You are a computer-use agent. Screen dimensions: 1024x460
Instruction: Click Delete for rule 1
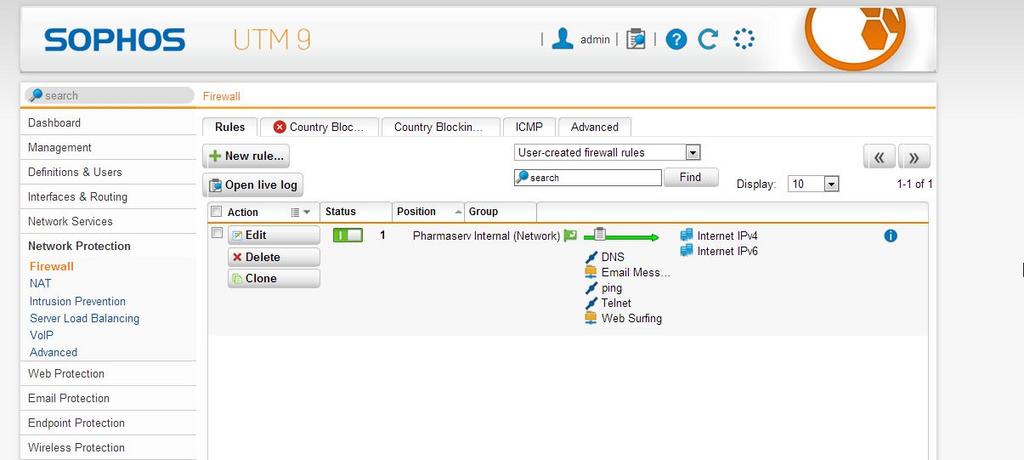pyautogui.click(x=274, y=257)
